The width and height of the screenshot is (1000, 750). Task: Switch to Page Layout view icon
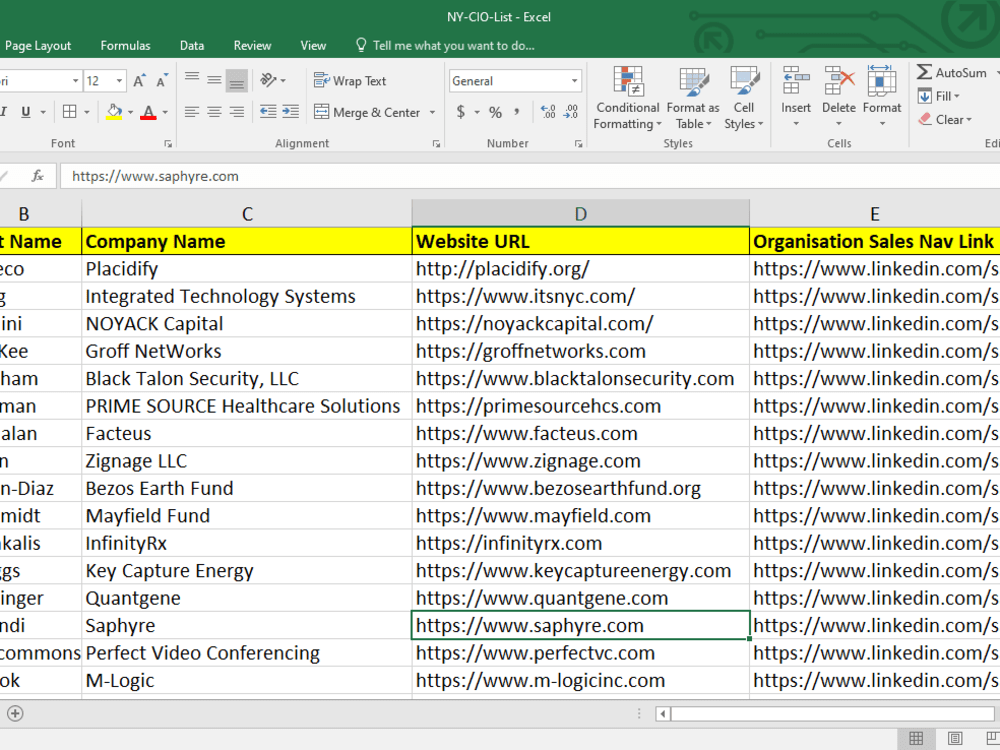955,739
